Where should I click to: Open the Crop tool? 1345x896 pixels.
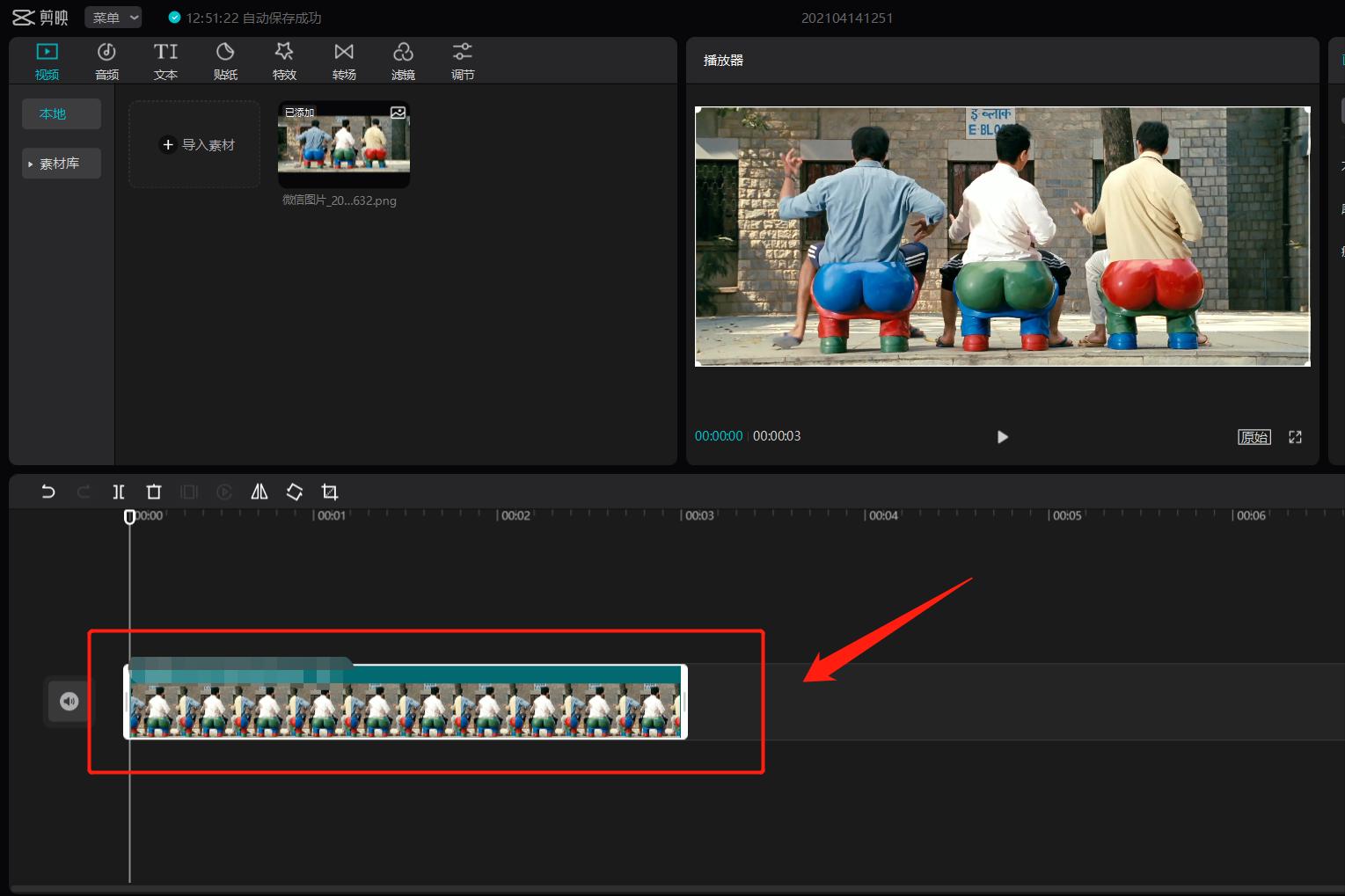[330, 492]
